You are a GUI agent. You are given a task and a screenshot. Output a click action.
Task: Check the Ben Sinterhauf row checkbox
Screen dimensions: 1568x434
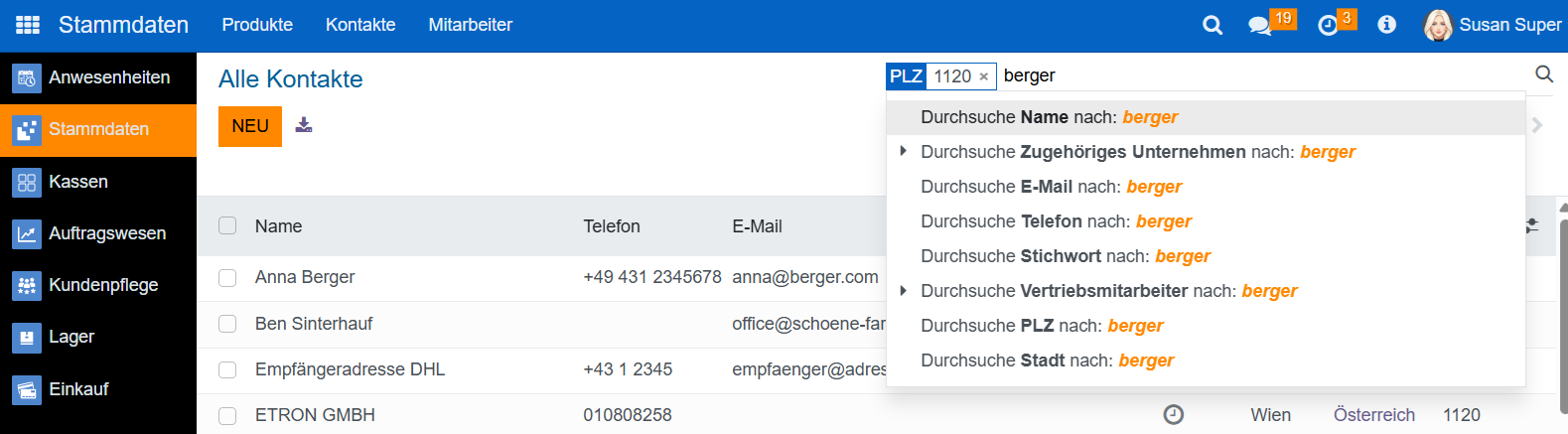tap(227, 324)
